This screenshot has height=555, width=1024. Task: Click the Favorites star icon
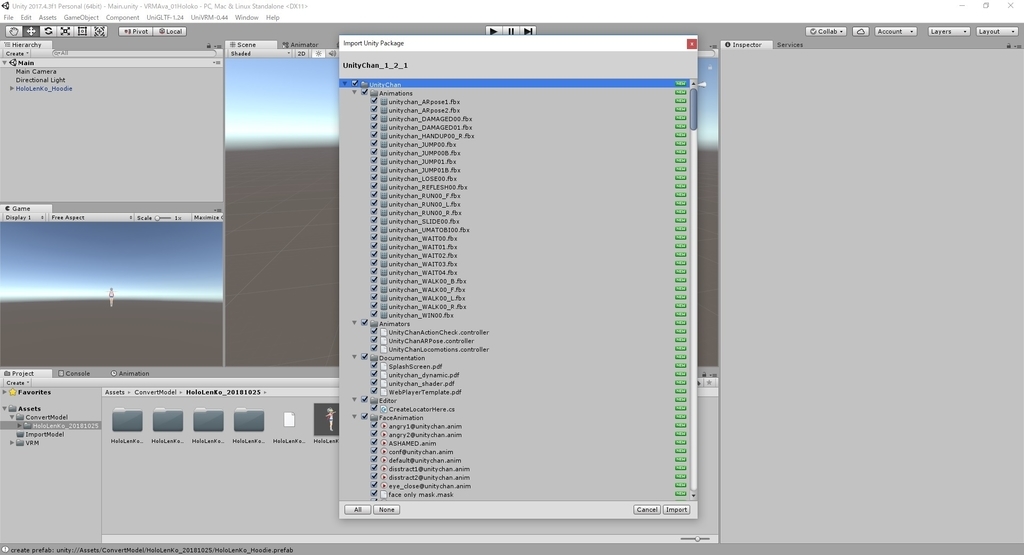tap(12, 392)
